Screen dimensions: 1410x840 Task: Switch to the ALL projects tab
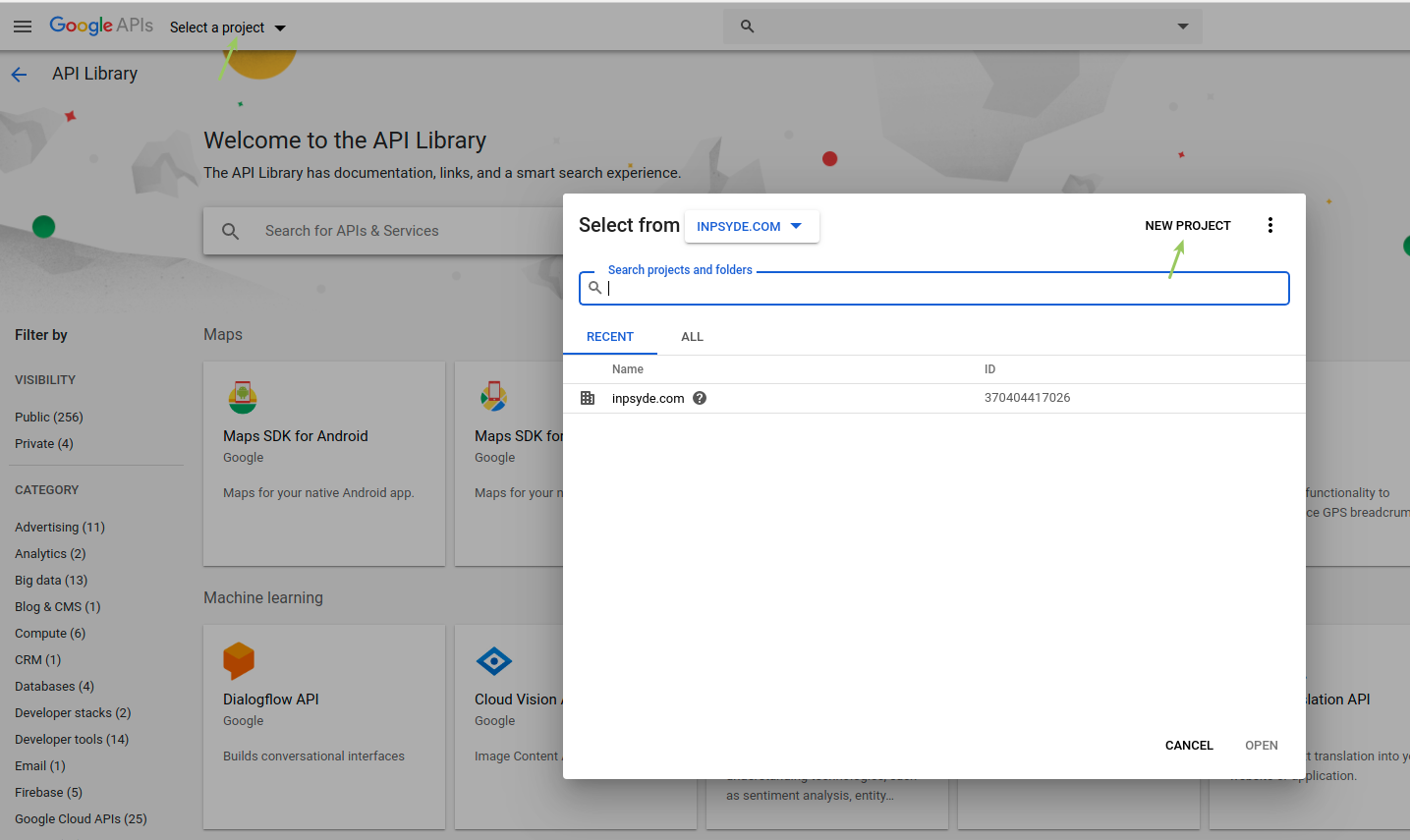point(692,336)
